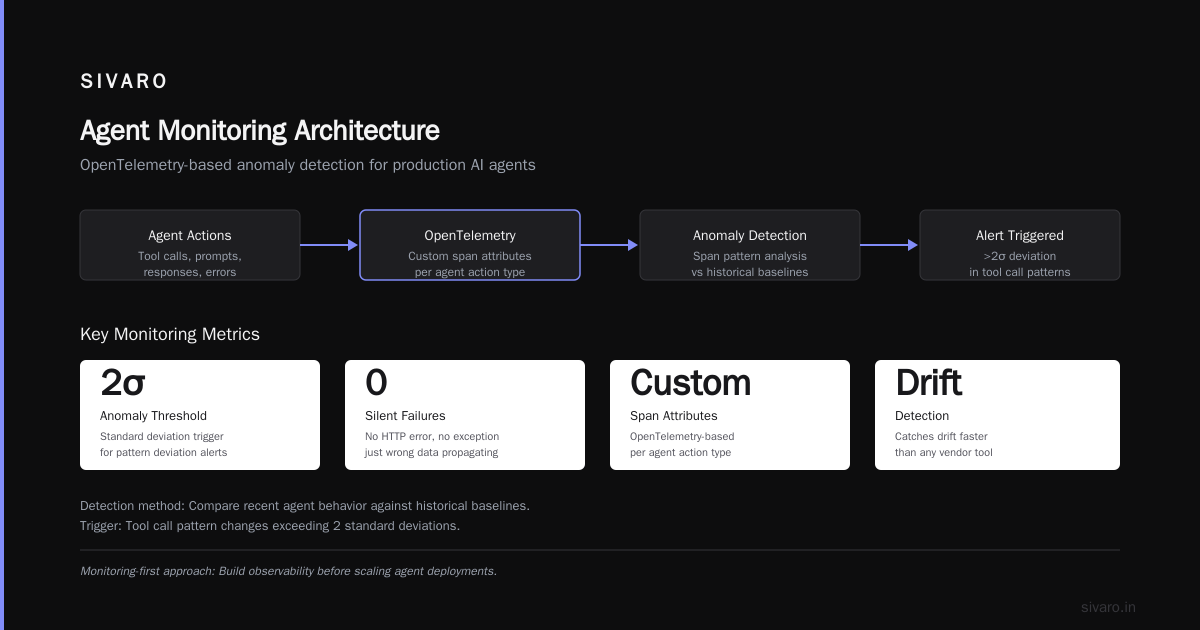The image size is (1200, 630).
Task: Click the Custom metric value
Action: (x=690, y=383)
